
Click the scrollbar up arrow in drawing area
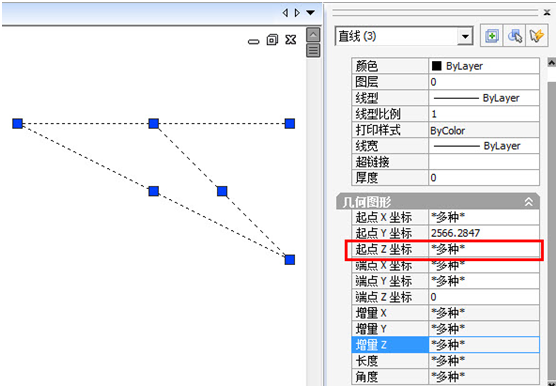point(313,35)
